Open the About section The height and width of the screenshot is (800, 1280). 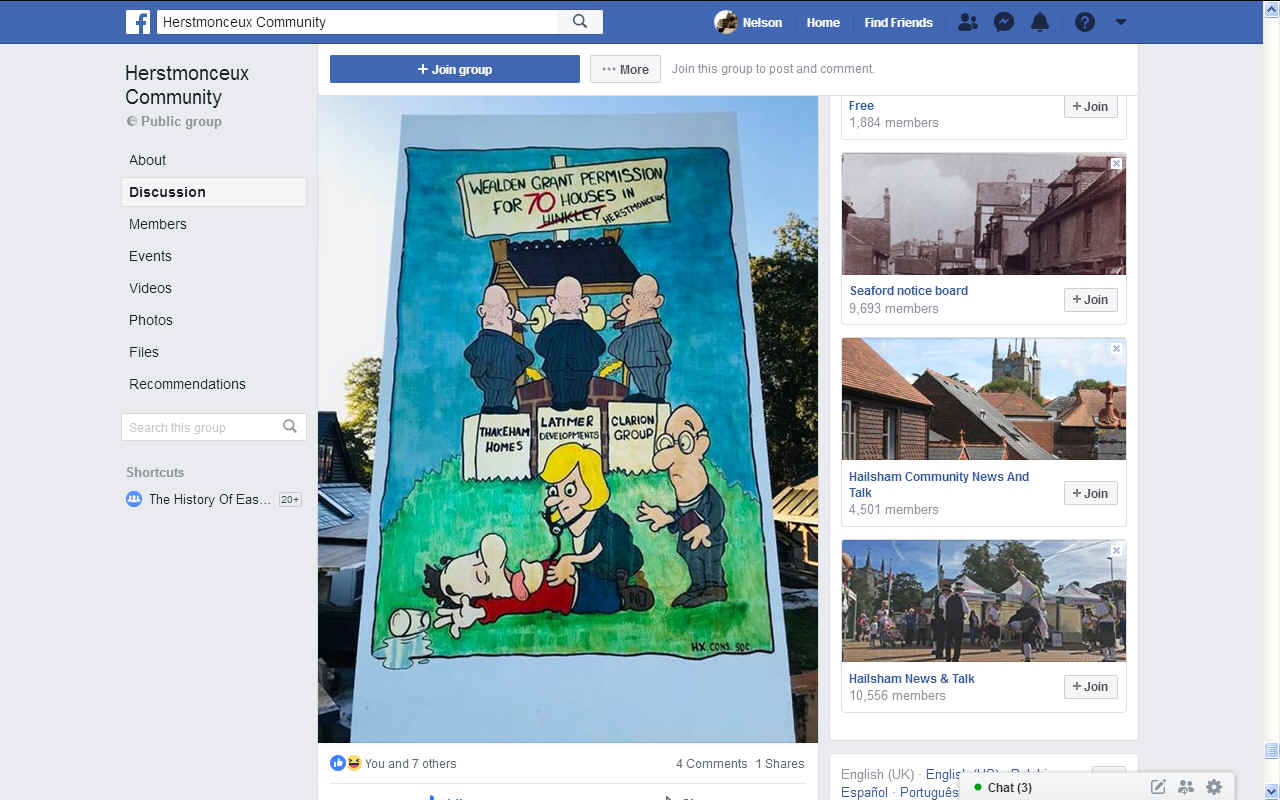click(x=147, y=160)
